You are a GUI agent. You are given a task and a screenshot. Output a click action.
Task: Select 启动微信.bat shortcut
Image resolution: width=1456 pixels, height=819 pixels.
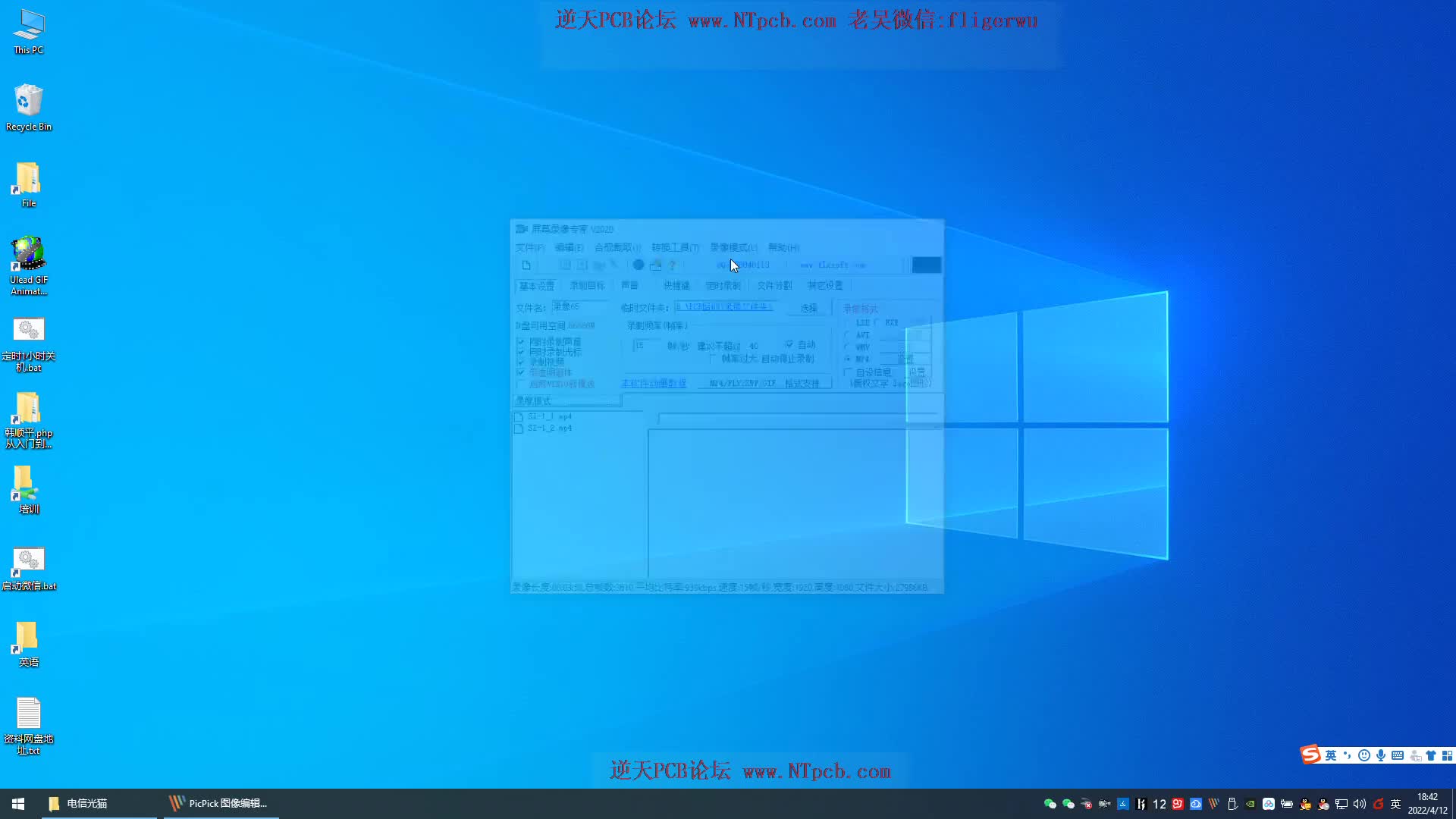tap(29, 569)
